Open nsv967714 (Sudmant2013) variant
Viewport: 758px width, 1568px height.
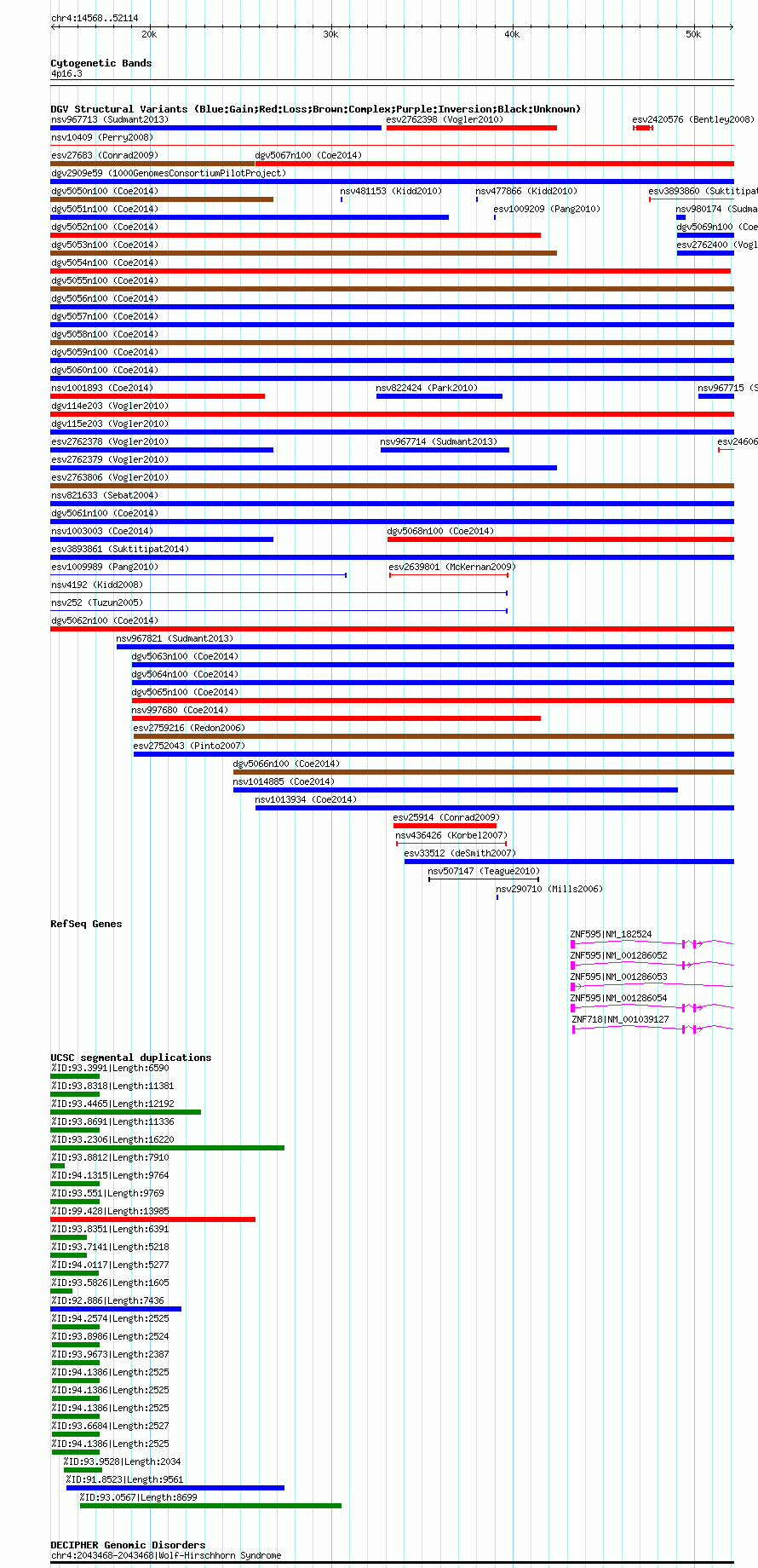[445, 450]
